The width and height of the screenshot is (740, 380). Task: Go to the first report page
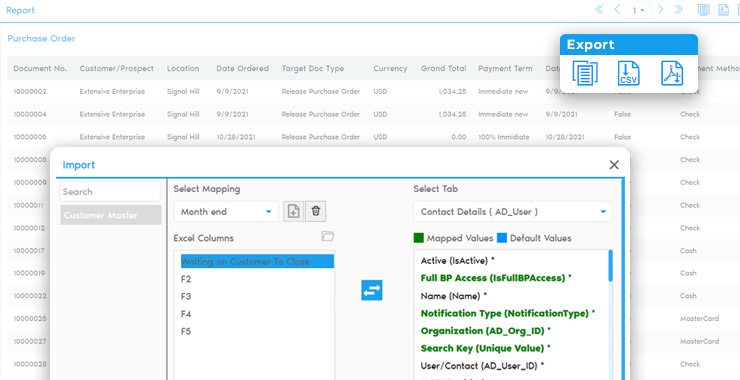tap(599, 9)
